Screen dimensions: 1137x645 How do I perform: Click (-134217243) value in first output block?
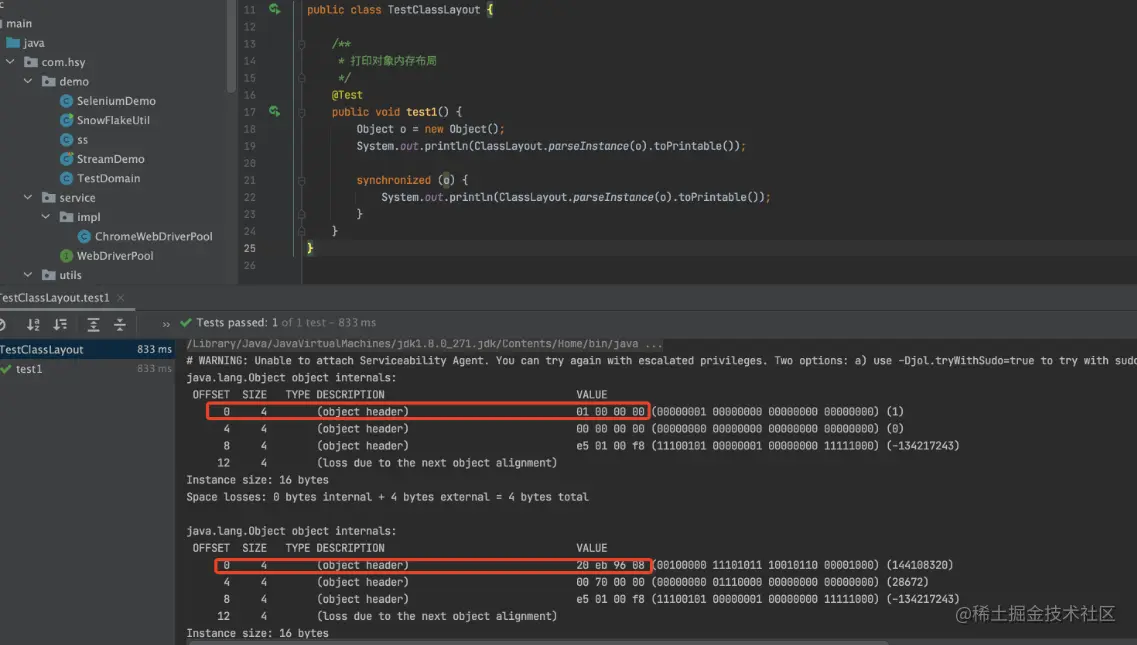922,446
